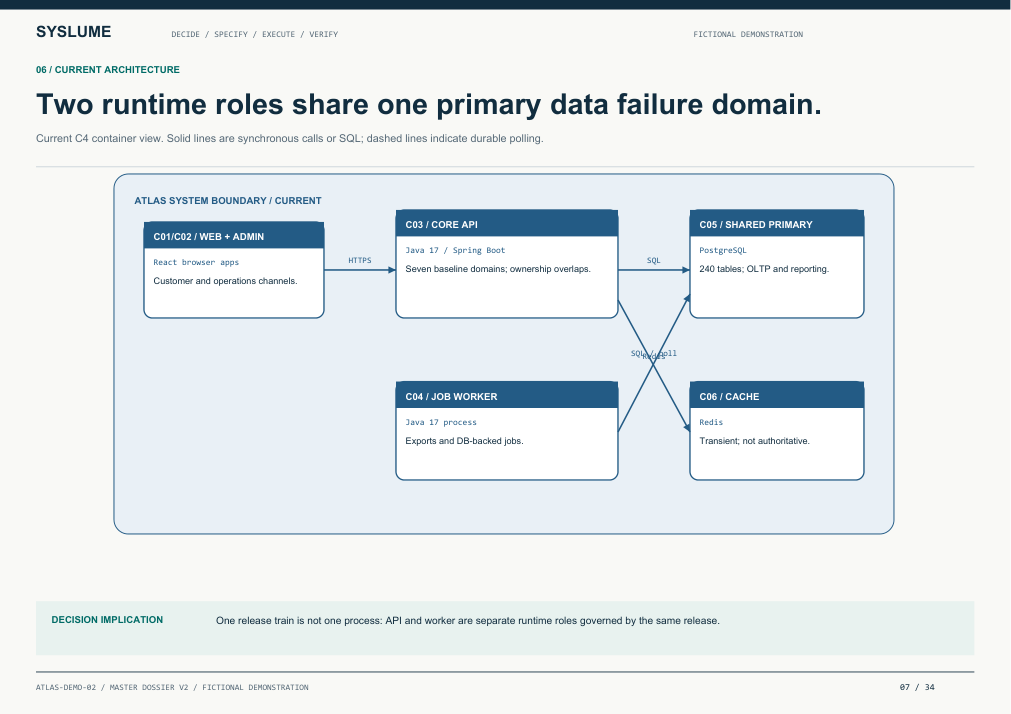
Task: Click 'Java 17 process' text
Action: (x=441, y=422)
